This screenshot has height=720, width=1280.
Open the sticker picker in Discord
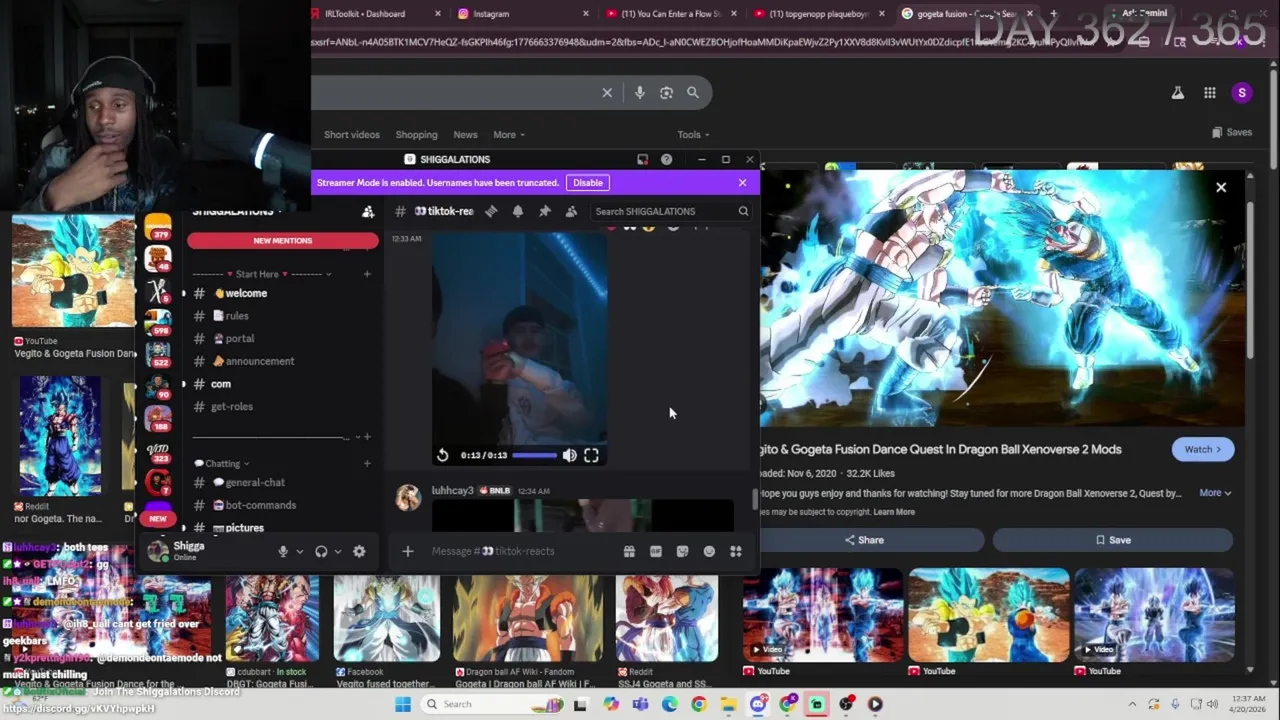[682, 551]
